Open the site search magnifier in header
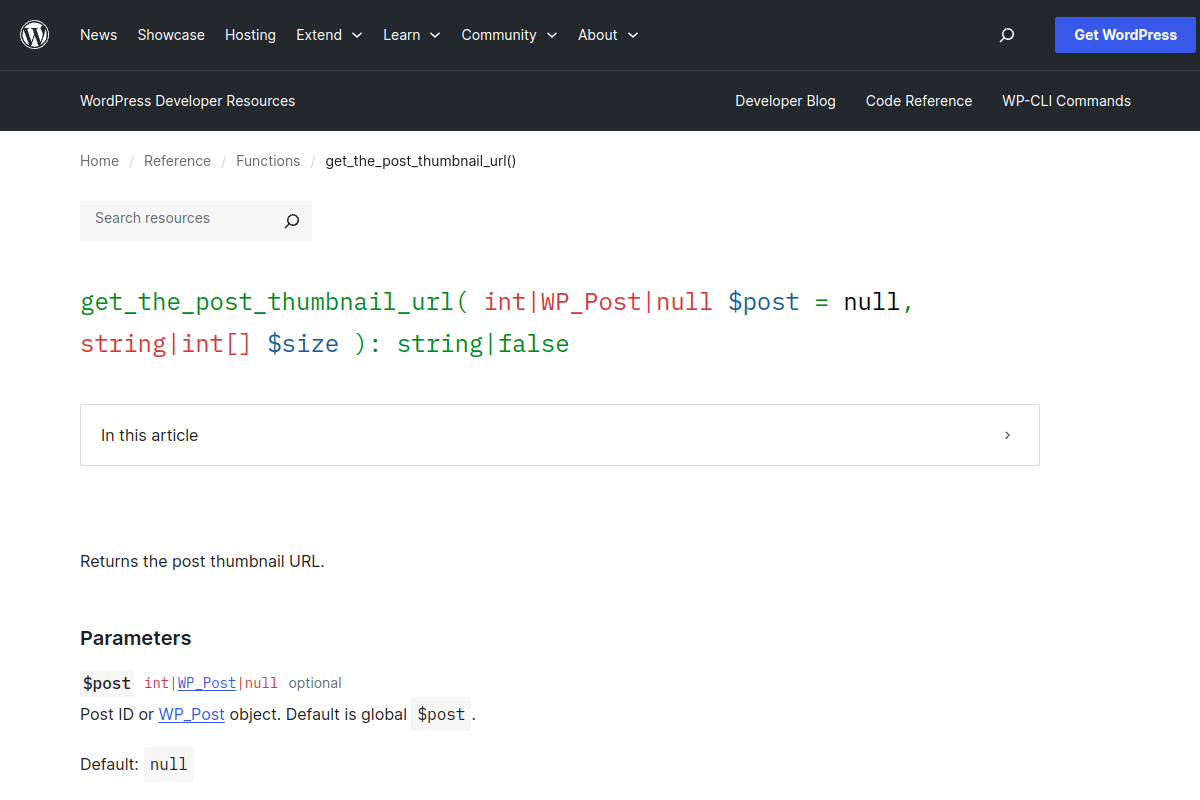 click(x=1007, y=35)
